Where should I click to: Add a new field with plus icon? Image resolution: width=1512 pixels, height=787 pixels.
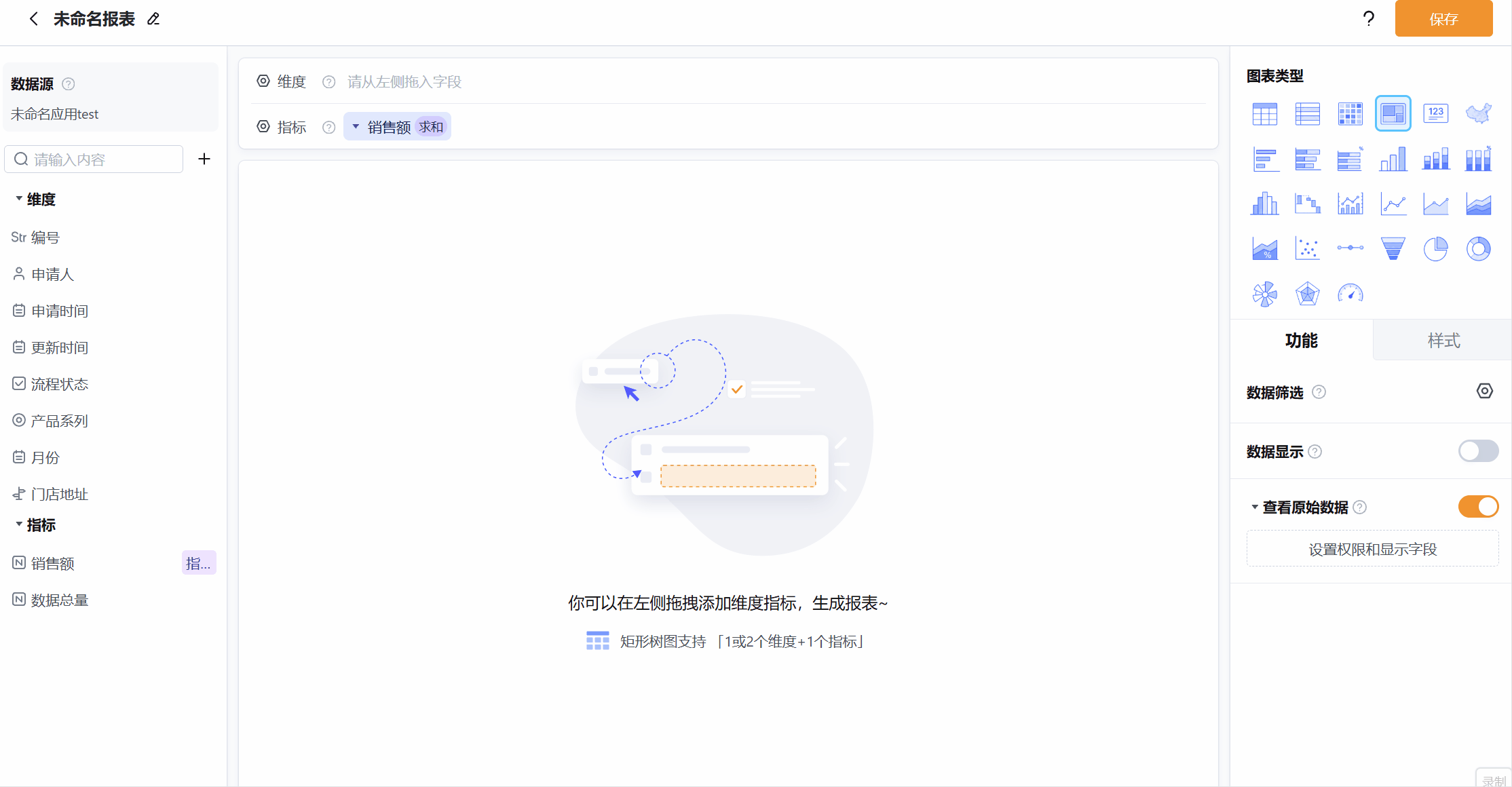pos(204,159)
